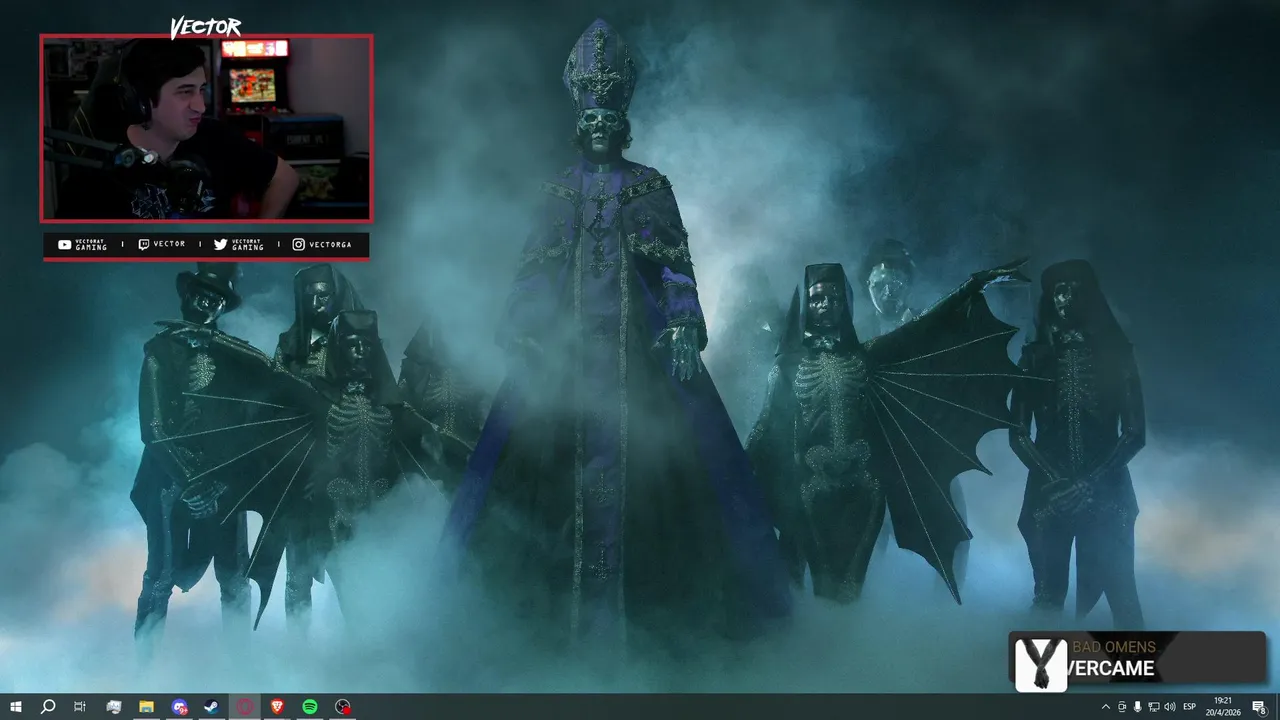The height and width of the screenshot is (720, 1280).
Task: Open the Windows Start menu
Action: [x=15, y=707]
